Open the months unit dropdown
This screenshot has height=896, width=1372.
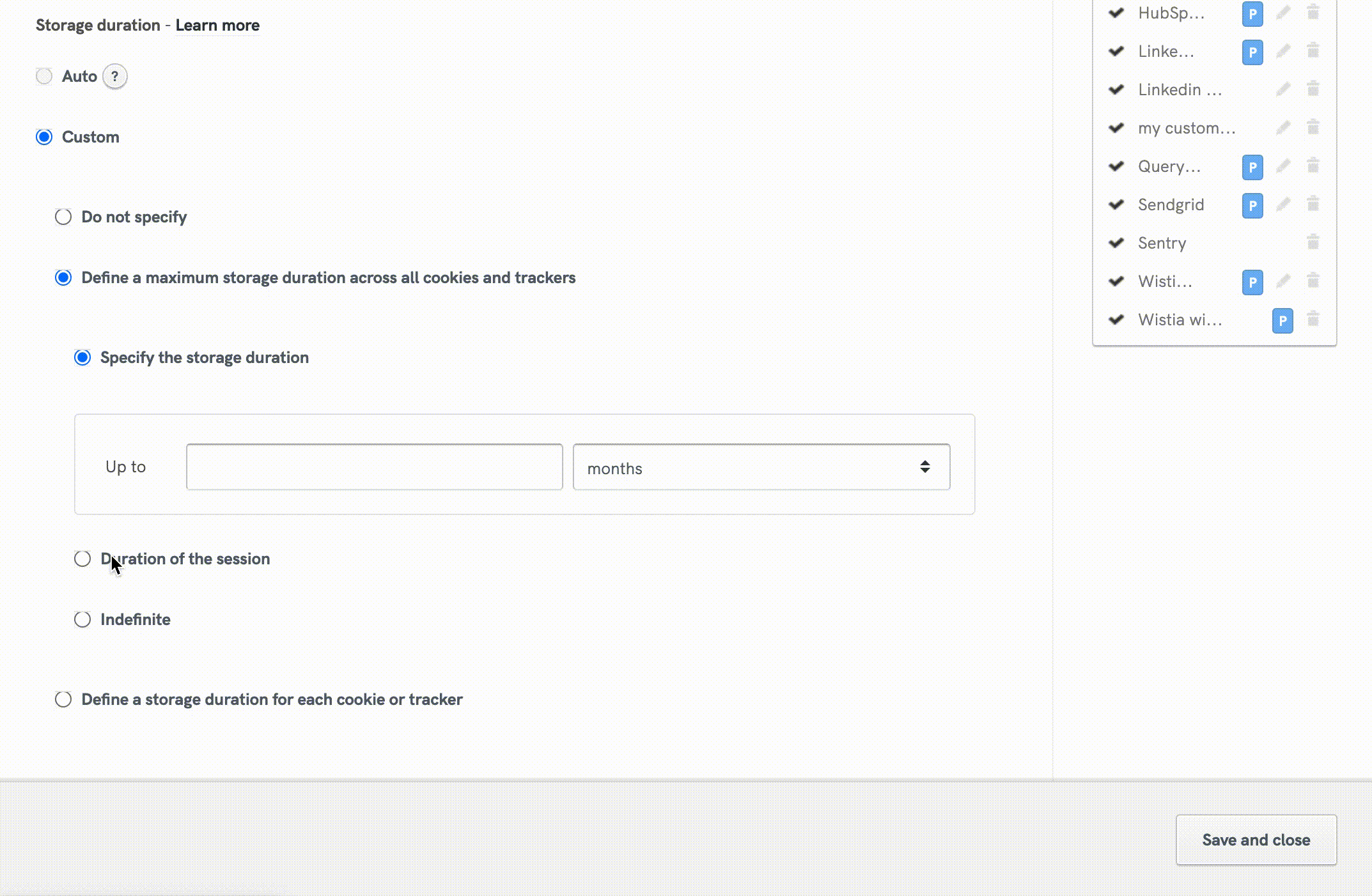(761, 467)
